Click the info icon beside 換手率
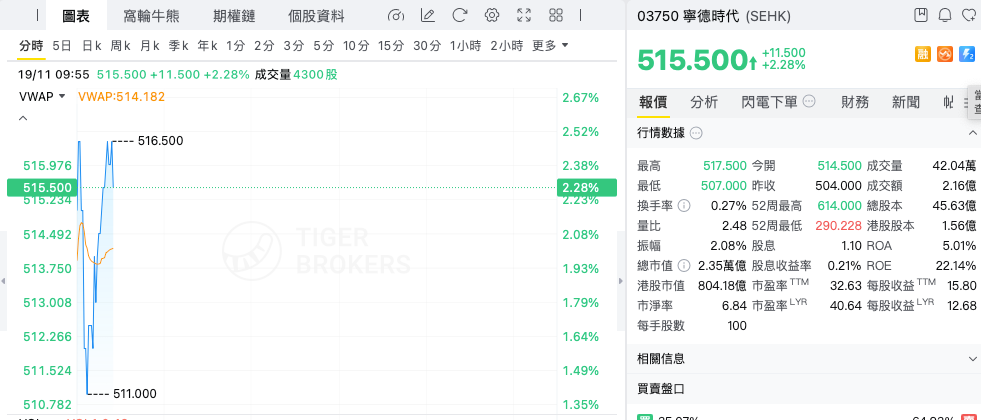The height and width of the screenshot is (420, 981). (x=684, y=206)
